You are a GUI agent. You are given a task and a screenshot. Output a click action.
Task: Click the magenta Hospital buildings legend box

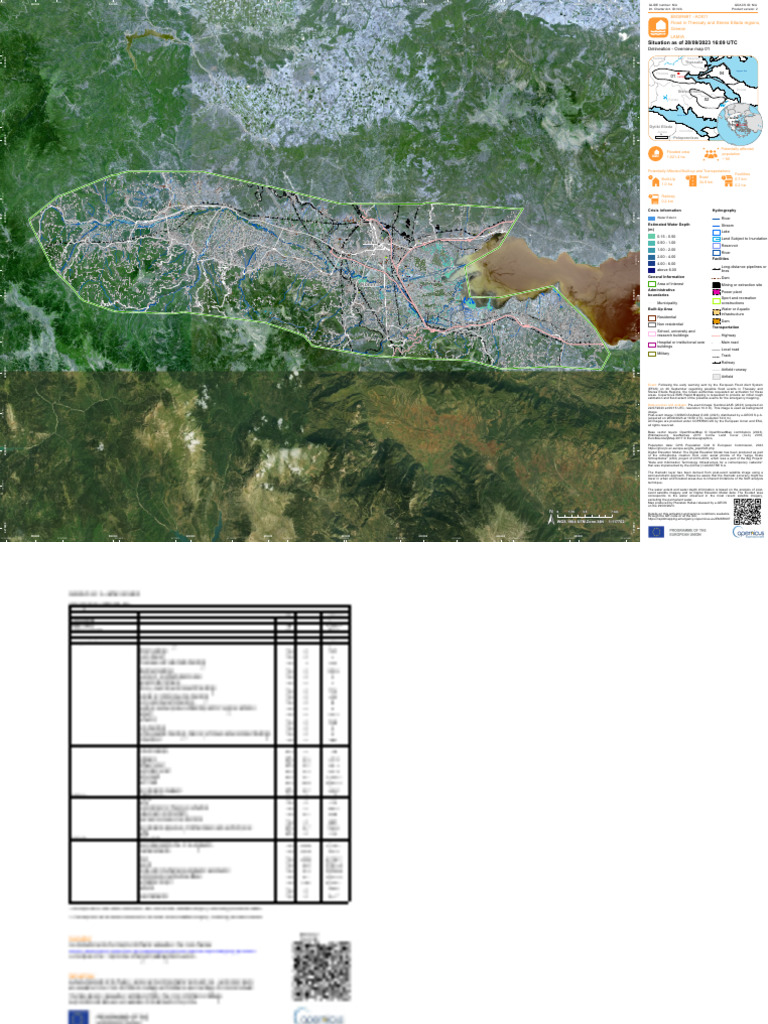[x=652, y=345]
